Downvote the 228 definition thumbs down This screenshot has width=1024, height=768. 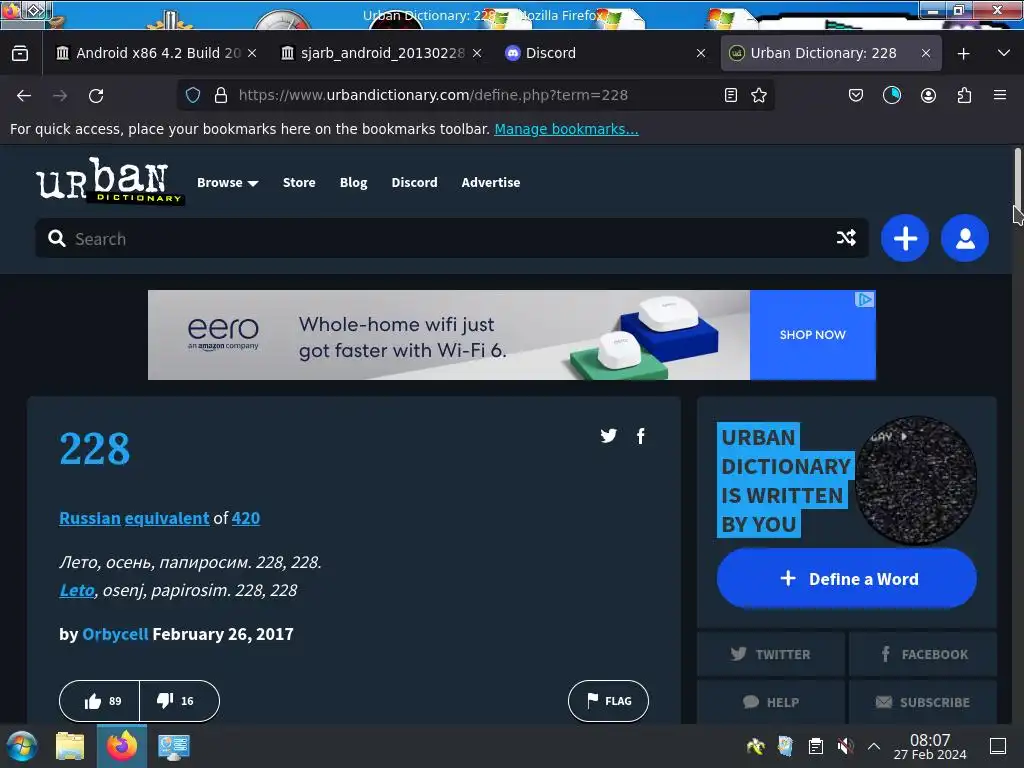coord(180,701)
